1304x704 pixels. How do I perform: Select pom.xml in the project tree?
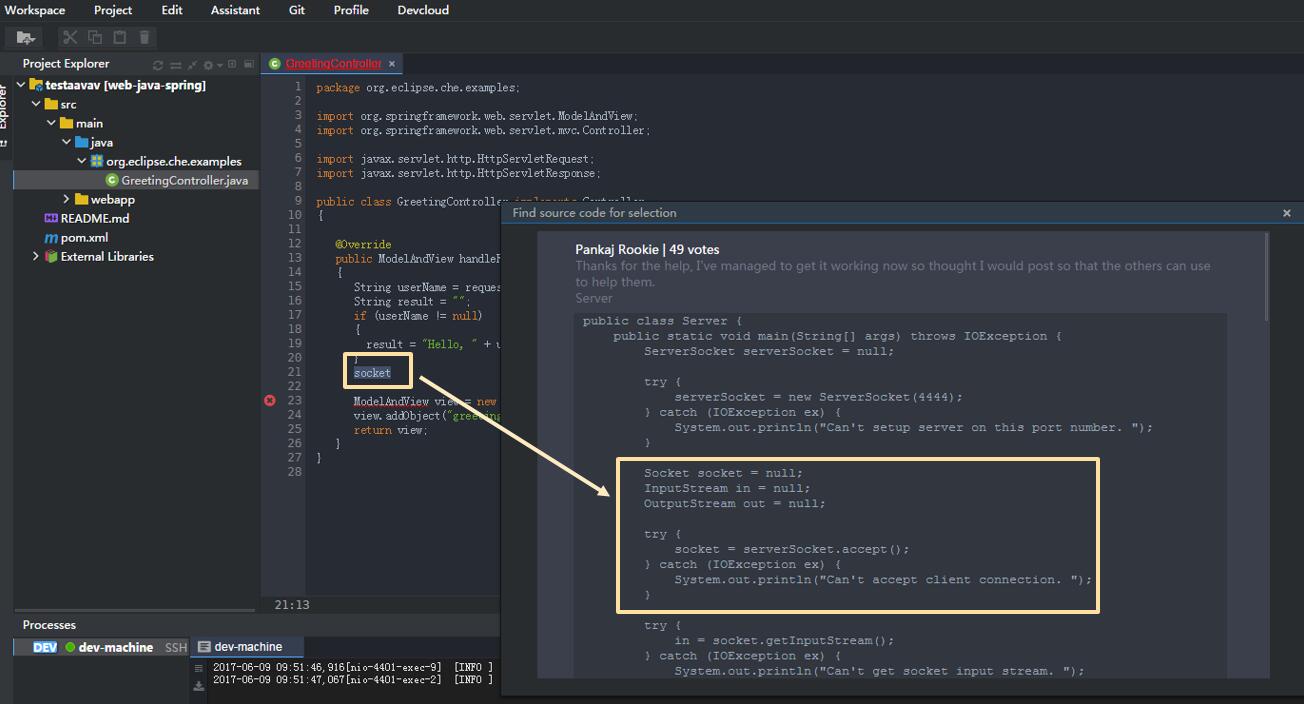84,238
